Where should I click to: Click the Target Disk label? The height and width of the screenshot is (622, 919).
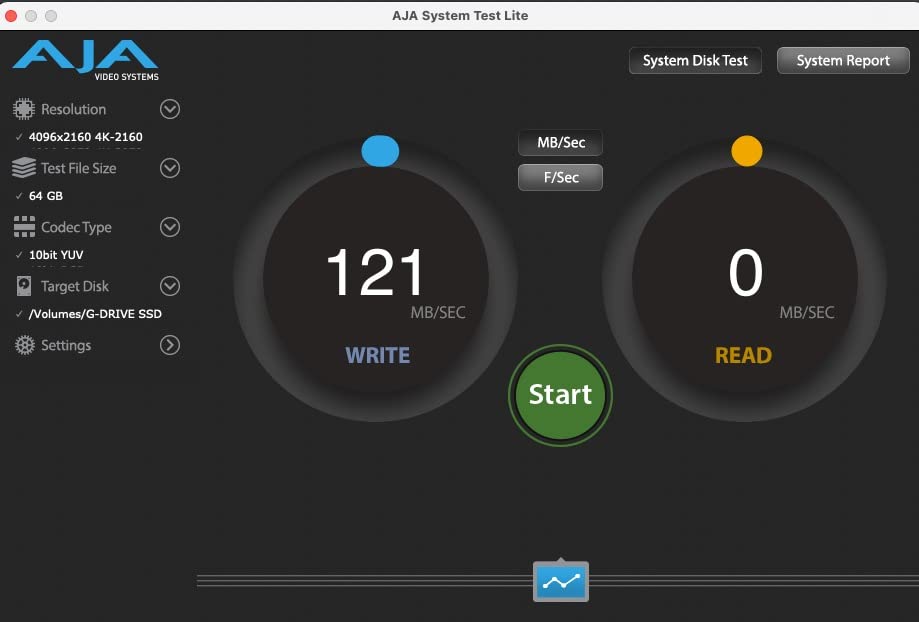tap(74, 286)
